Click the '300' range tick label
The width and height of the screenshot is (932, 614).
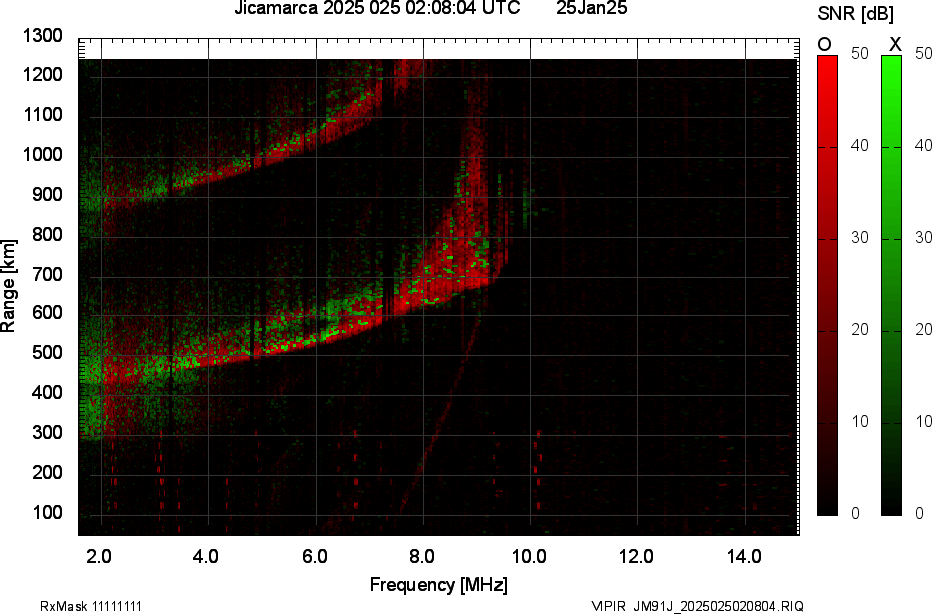pos(47,432)
